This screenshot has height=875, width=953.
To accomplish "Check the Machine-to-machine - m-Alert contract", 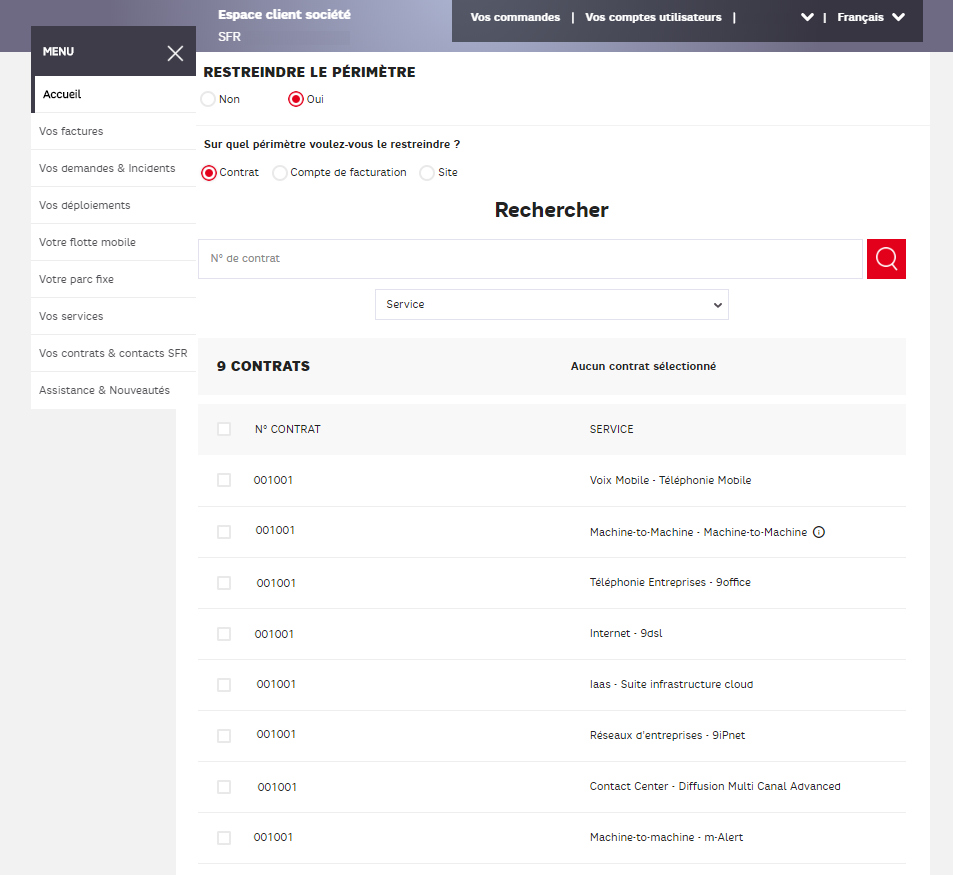I will pos(224,838).
